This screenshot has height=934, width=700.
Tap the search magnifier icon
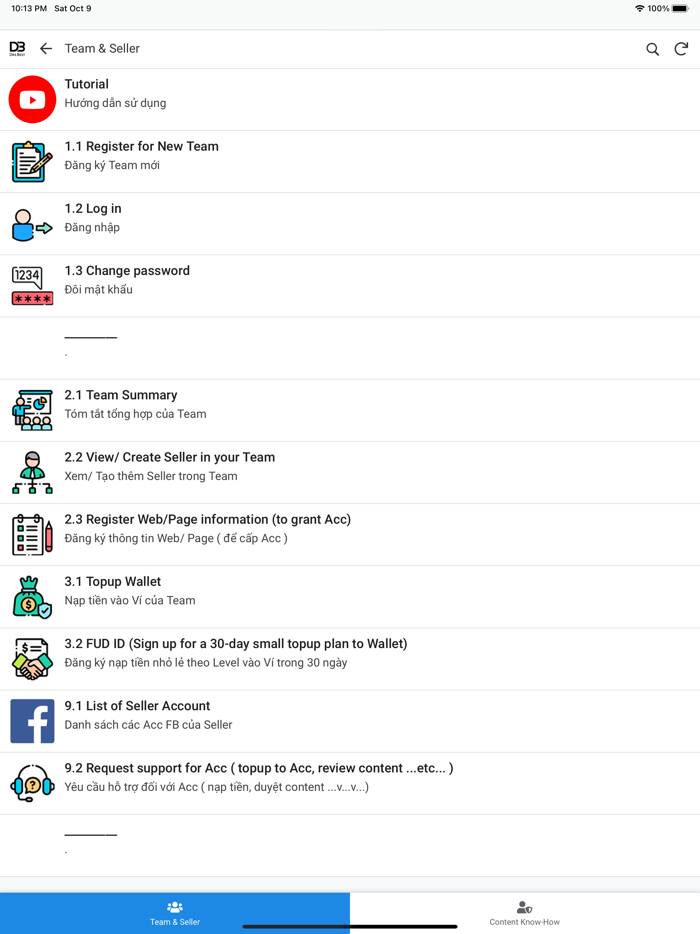click(x=652, y=49)
